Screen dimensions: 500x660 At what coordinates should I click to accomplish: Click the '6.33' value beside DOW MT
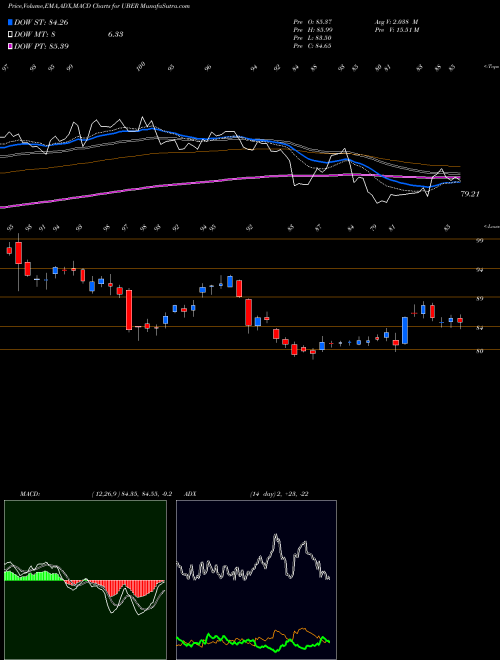115,34
